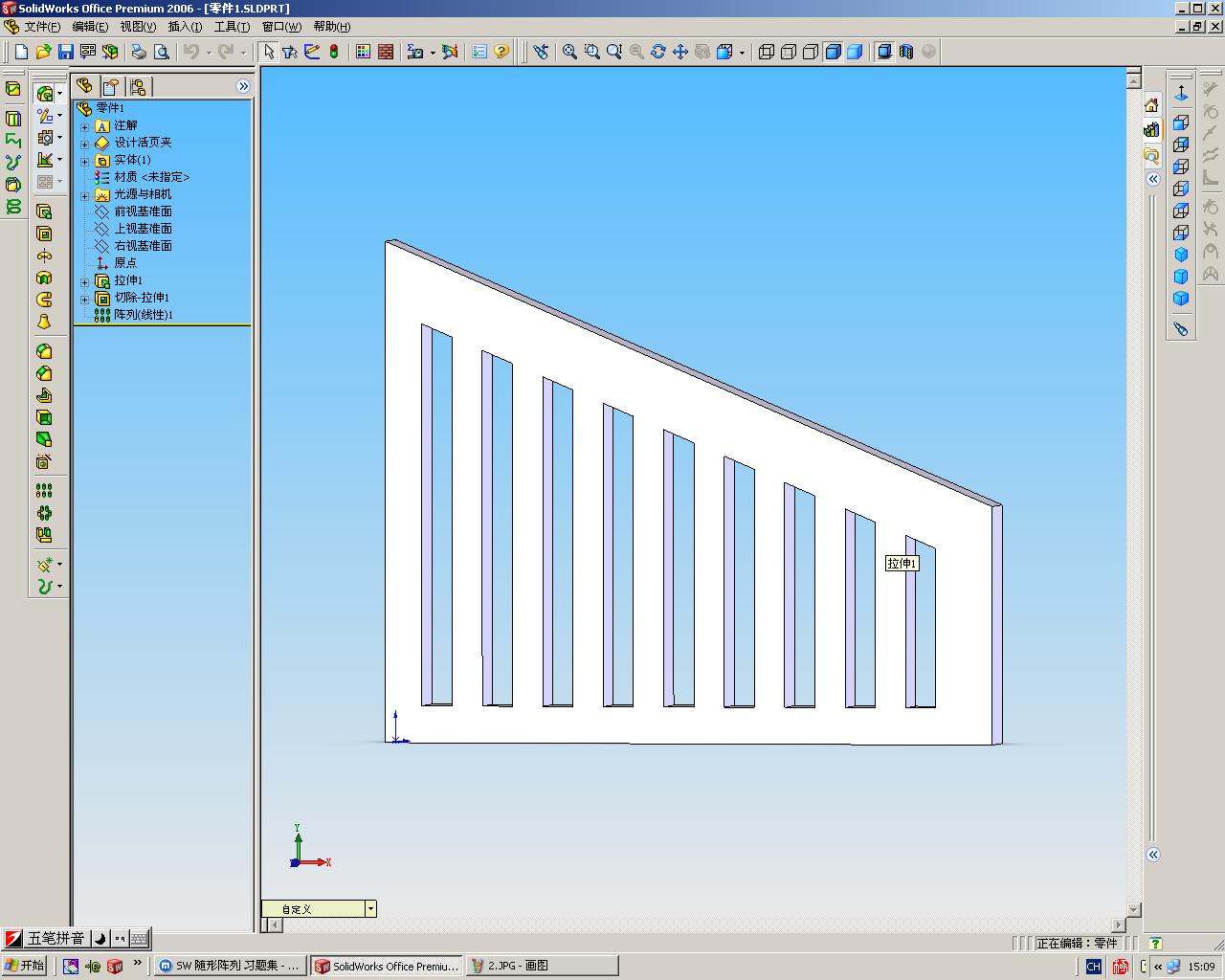Click the Circular Pattern icon
1225x980 pixels.
[x=44, y=512]
